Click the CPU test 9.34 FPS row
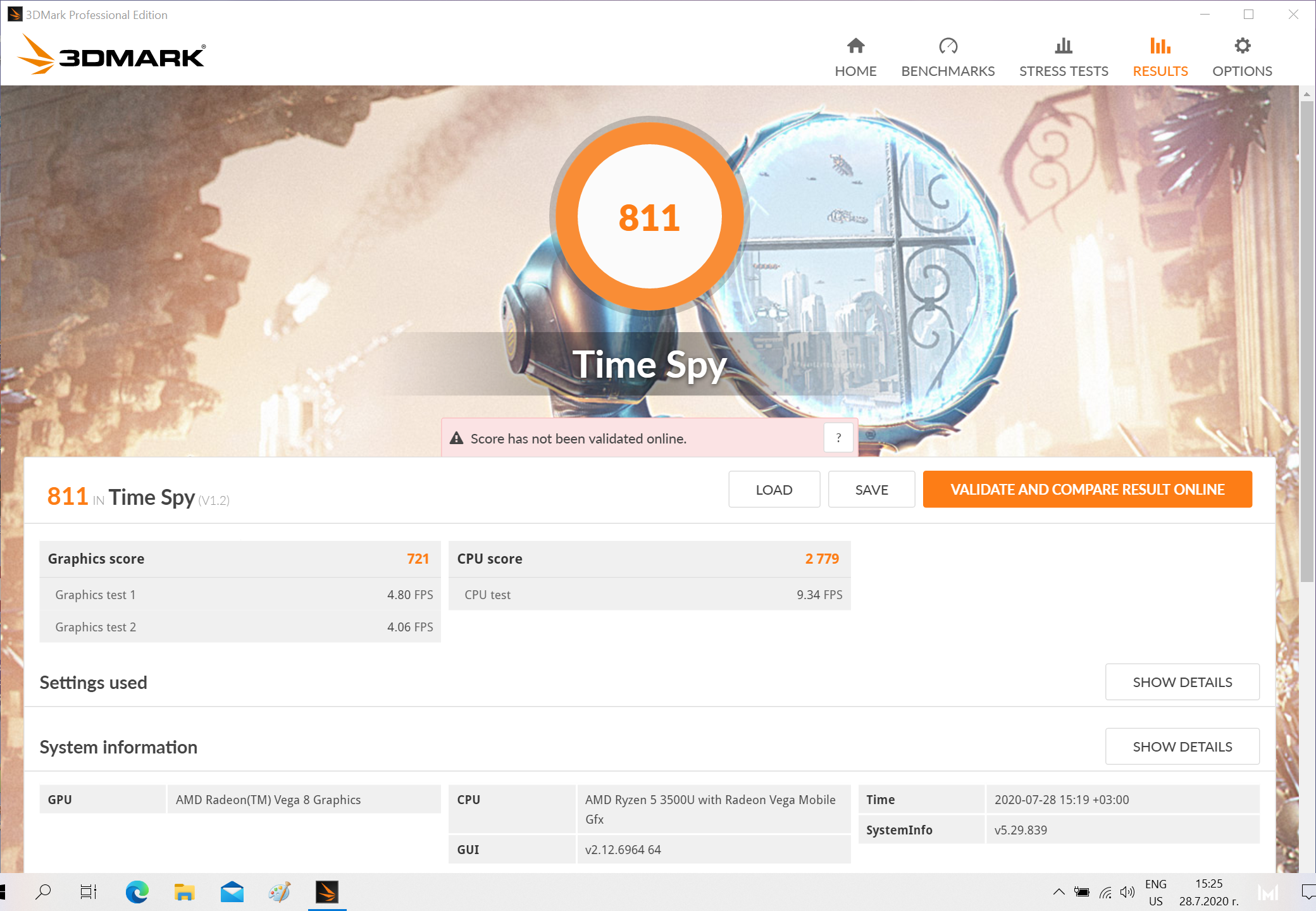Screen dimensions: 1316x911 (x=649, y=595)
